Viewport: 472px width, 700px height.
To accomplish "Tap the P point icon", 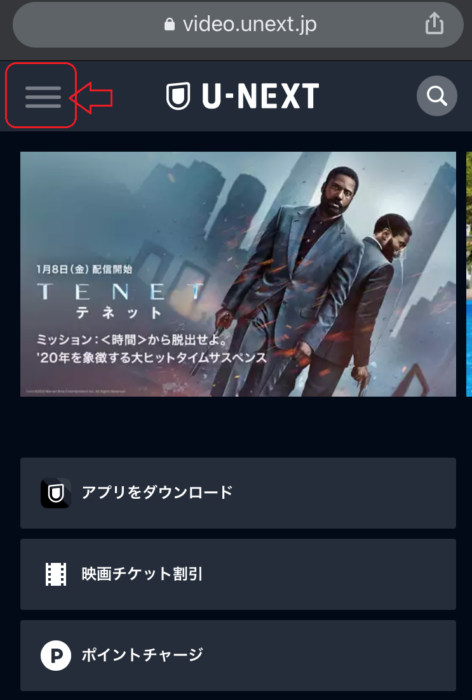I will coord(56,655).
